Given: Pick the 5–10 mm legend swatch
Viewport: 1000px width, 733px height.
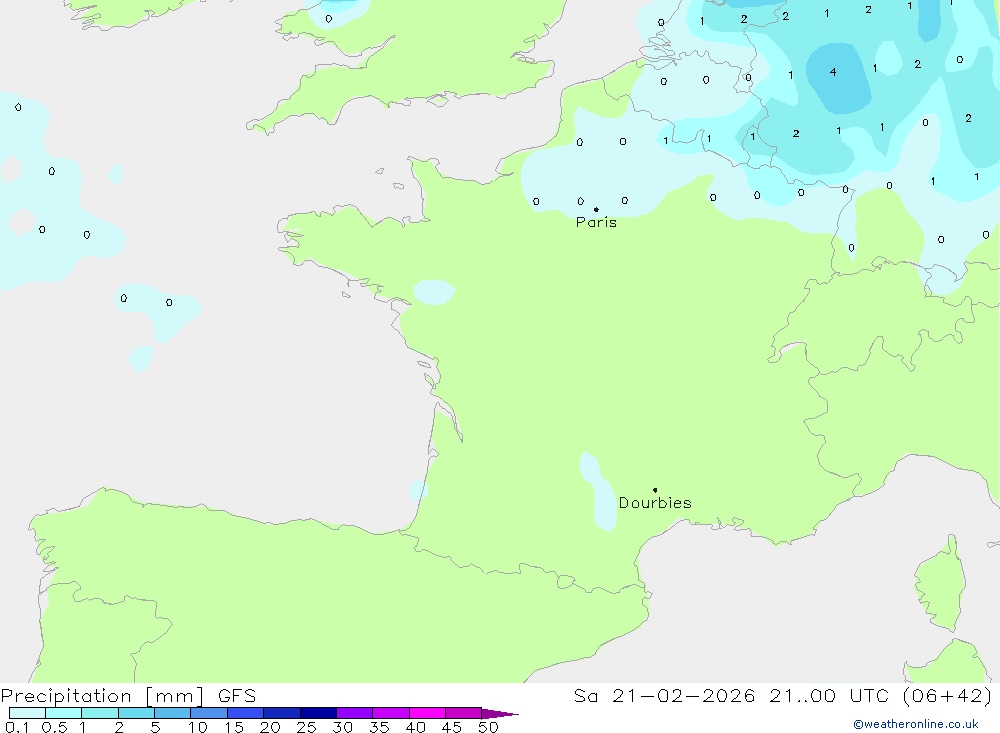Looking at the screenshot, I should [x=173, y=713].
